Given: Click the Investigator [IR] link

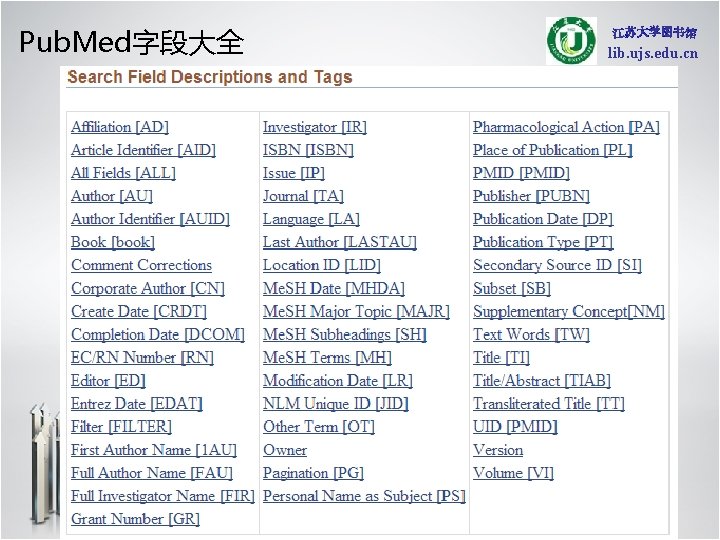Looking at the screenshot, I should point(315,127).
